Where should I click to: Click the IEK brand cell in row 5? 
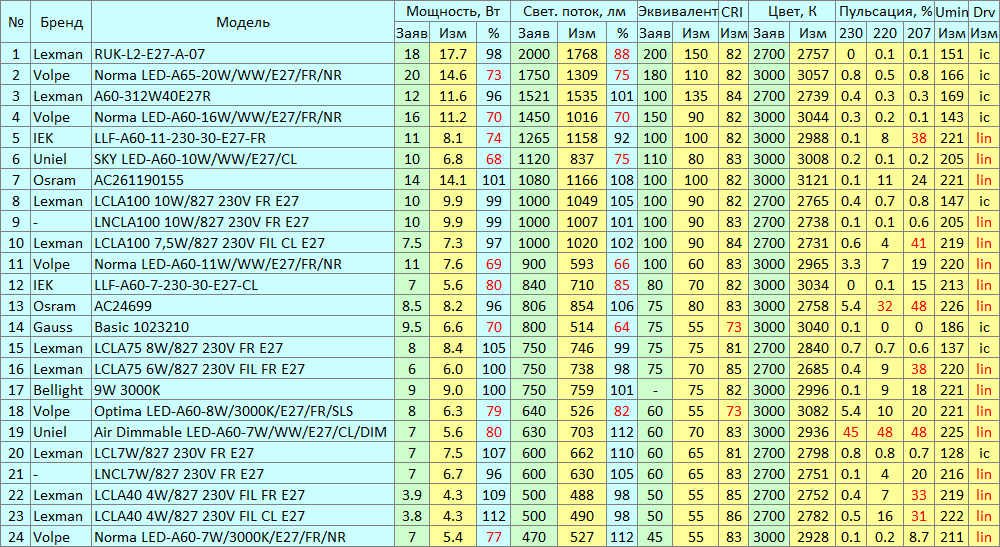(x=61, y=138)
